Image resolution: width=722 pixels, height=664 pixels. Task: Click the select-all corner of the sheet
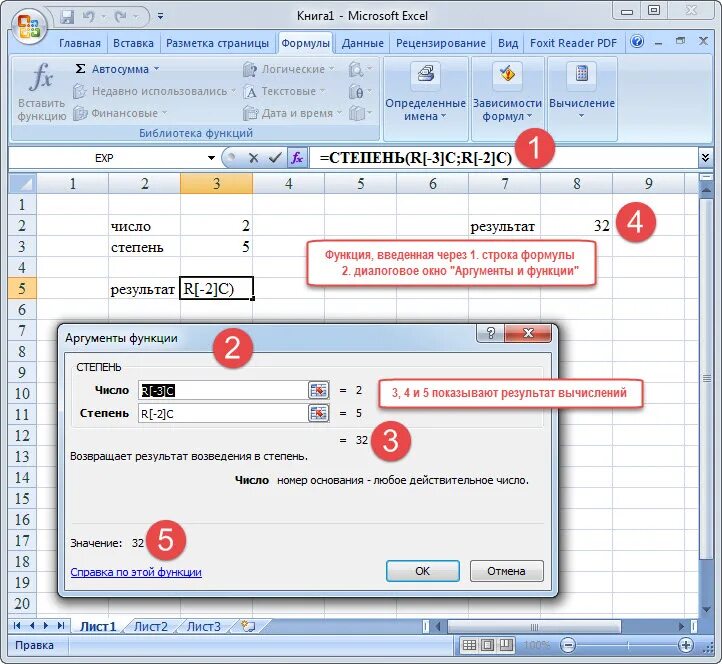coord(23,184)
